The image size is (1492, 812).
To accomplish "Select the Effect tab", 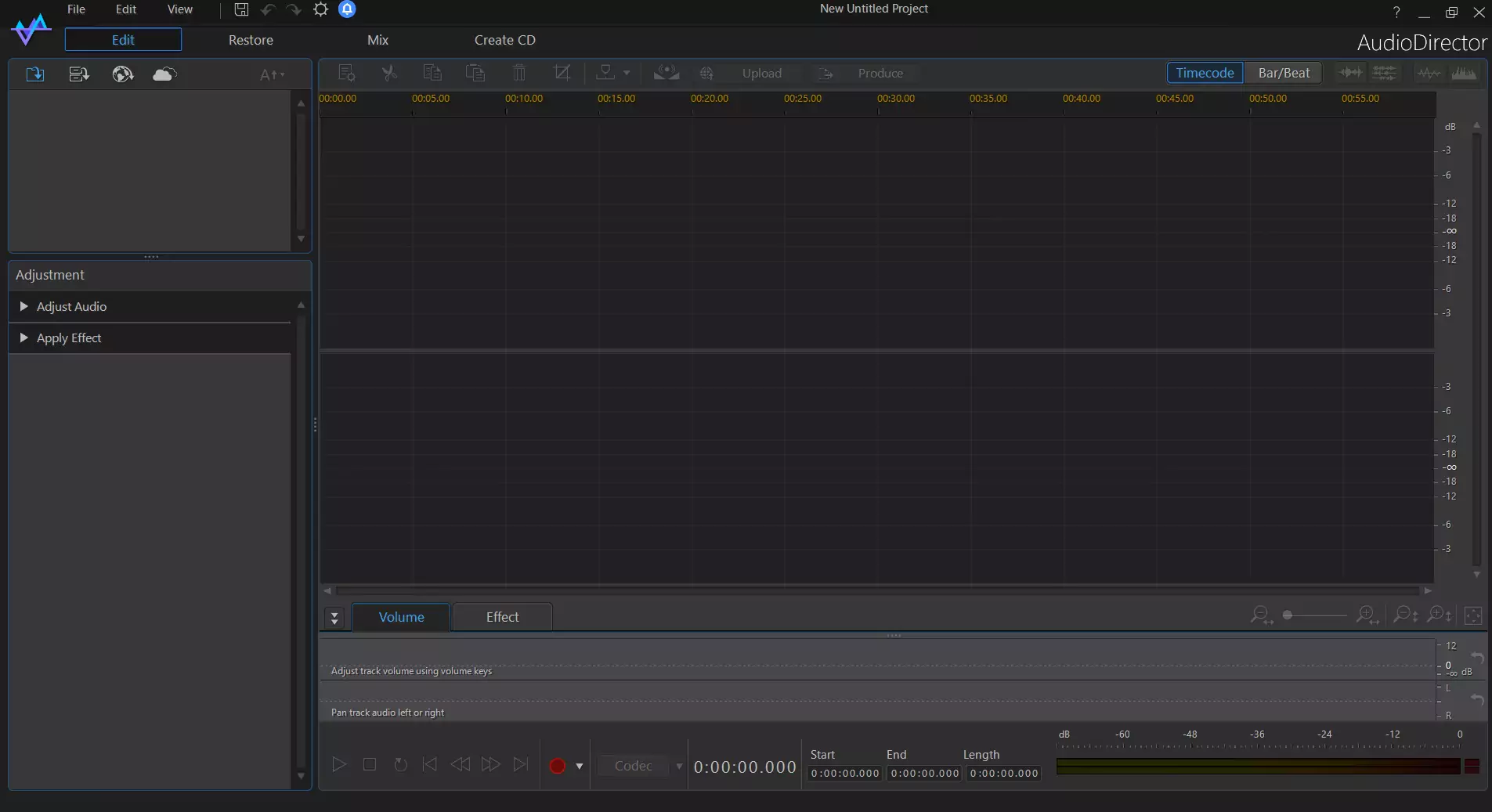I will (x=502, y=617).
